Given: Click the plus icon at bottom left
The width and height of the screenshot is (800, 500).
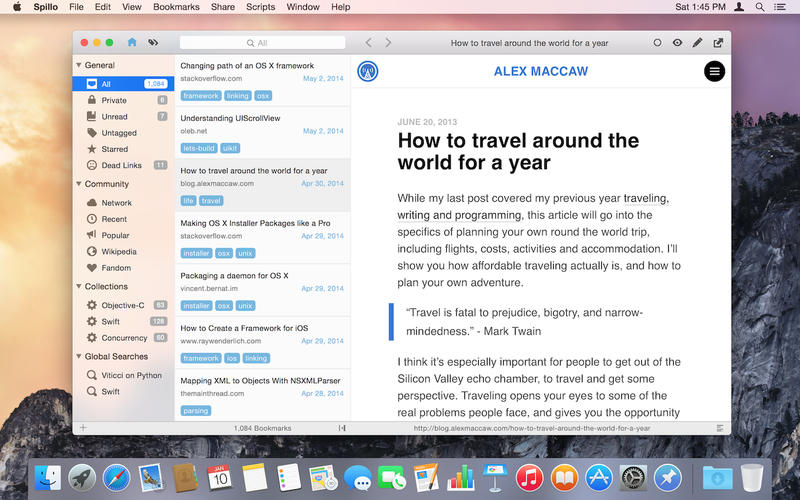Looking at the screenshot, I should [x=83, y=428].
